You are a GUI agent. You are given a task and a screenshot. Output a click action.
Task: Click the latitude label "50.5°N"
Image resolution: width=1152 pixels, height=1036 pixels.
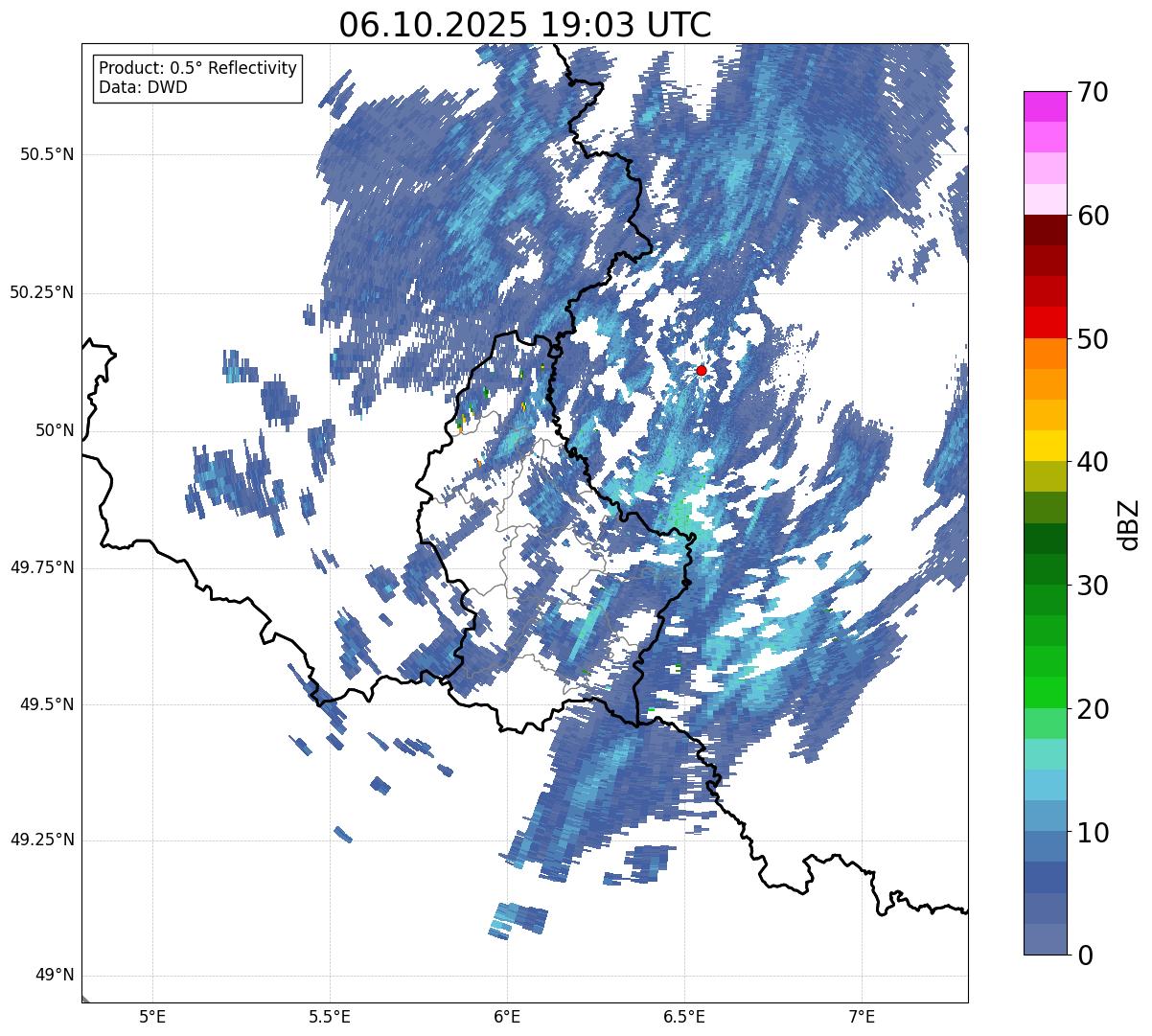pyautogui.click(x=47, y=154)
